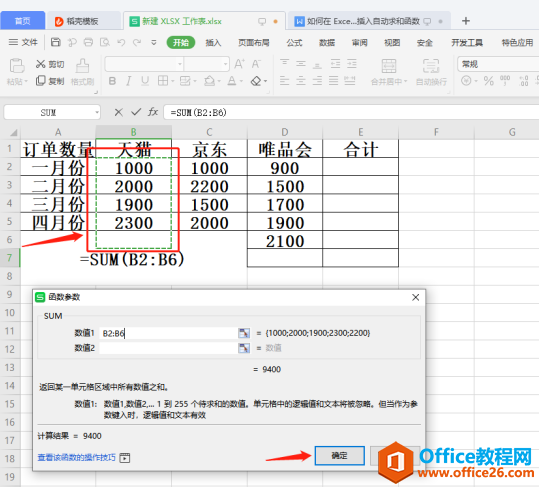Confirm formula with checkmark icon
Image resolution: width=541 pixels, height=490 pixels.
click(x=136, y=112)
